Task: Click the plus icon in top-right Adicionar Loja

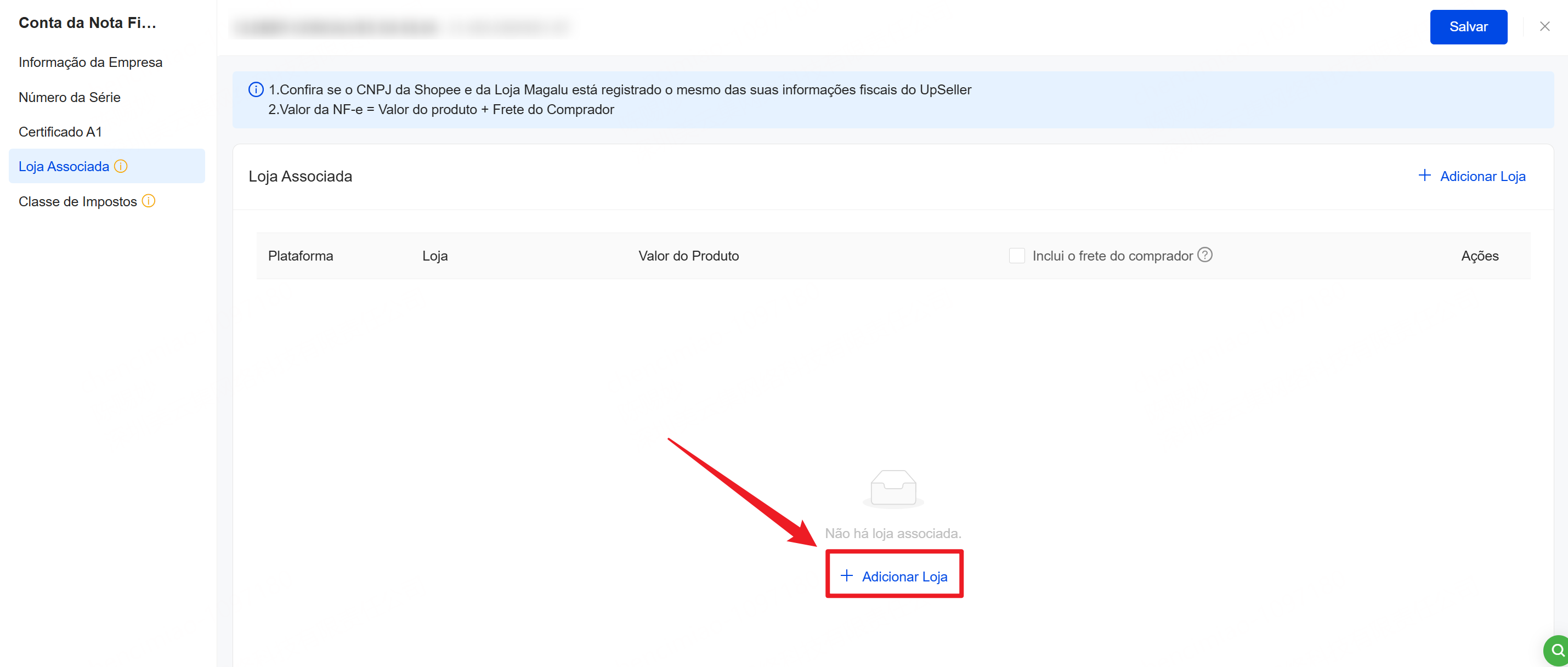Action: pyautogui.click(x=1424, y=176)
